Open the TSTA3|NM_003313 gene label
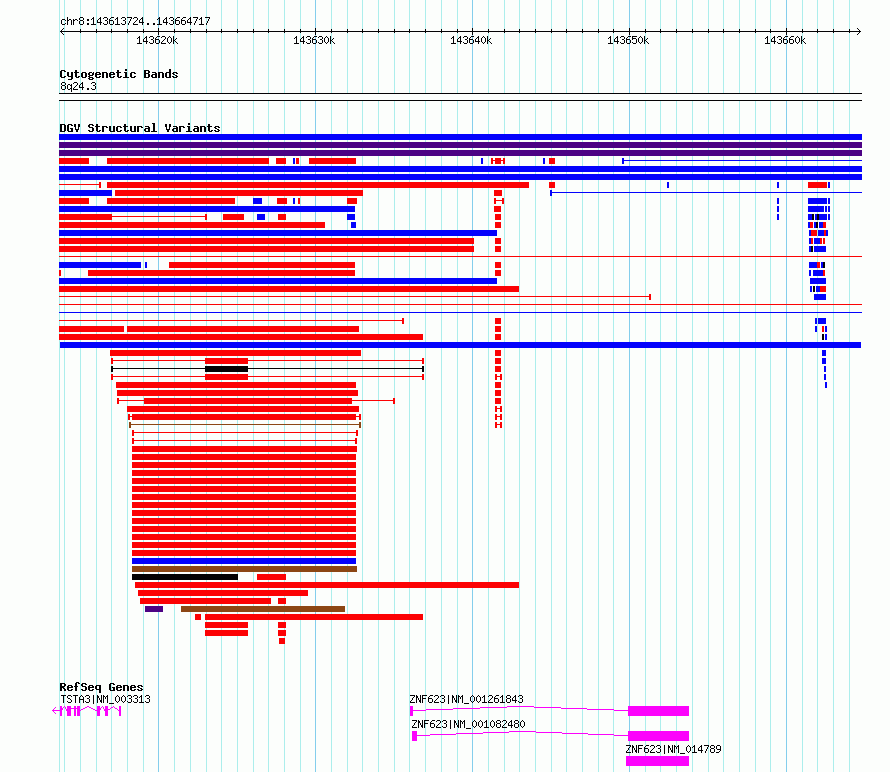Image resolution: width=890 pixels, height=772 pixels. pos(106,699)
